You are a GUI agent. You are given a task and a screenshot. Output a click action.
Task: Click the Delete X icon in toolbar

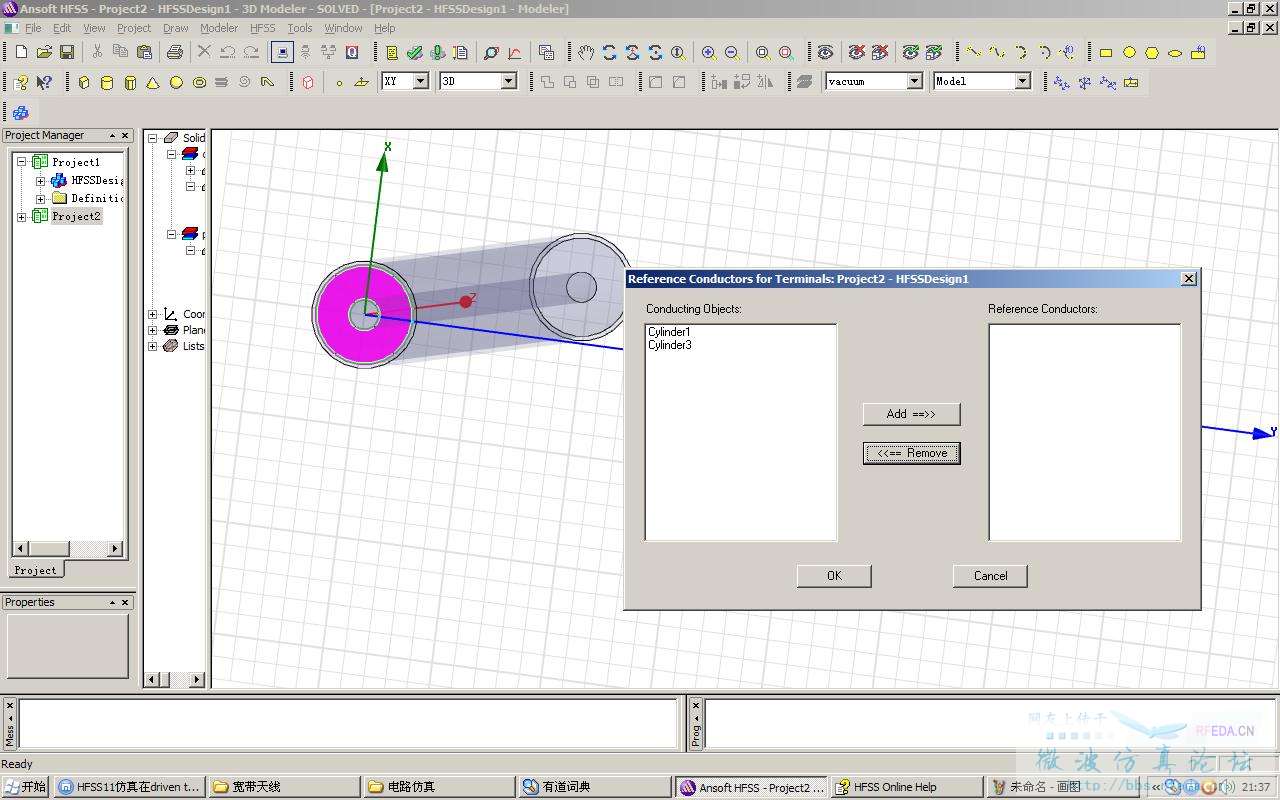click(204, 52)
